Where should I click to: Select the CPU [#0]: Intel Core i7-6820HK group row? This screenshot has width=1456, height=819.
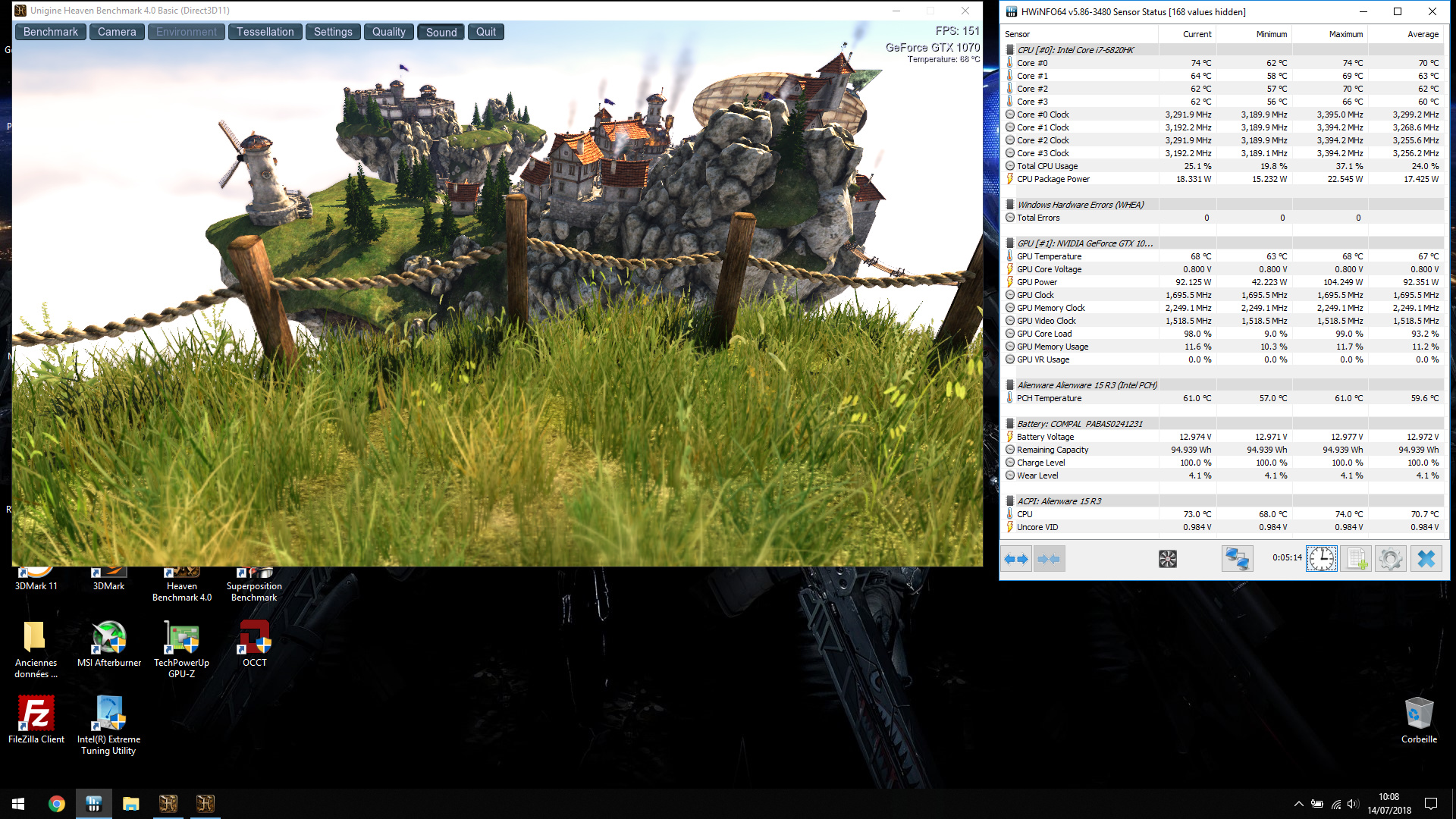(1222, 50)
